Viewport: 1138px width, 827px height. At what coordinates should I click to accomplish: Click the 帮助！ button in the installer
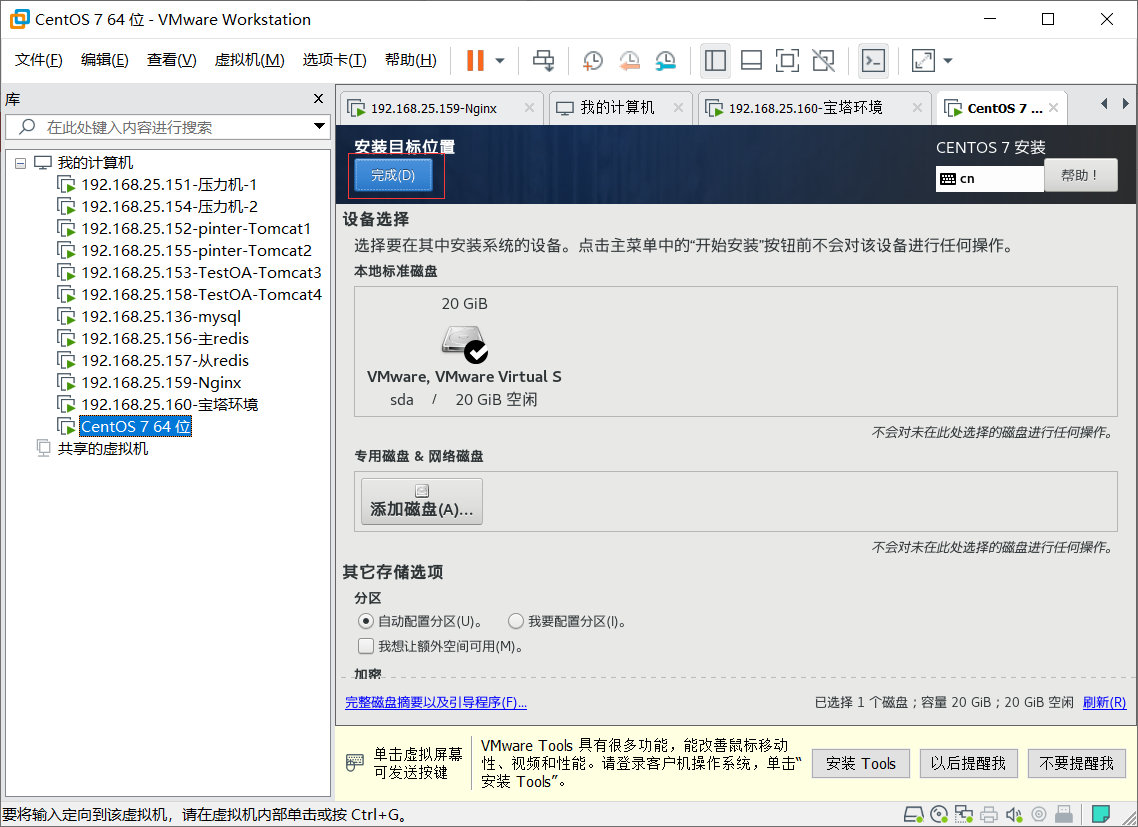[x=1080, y=175]
